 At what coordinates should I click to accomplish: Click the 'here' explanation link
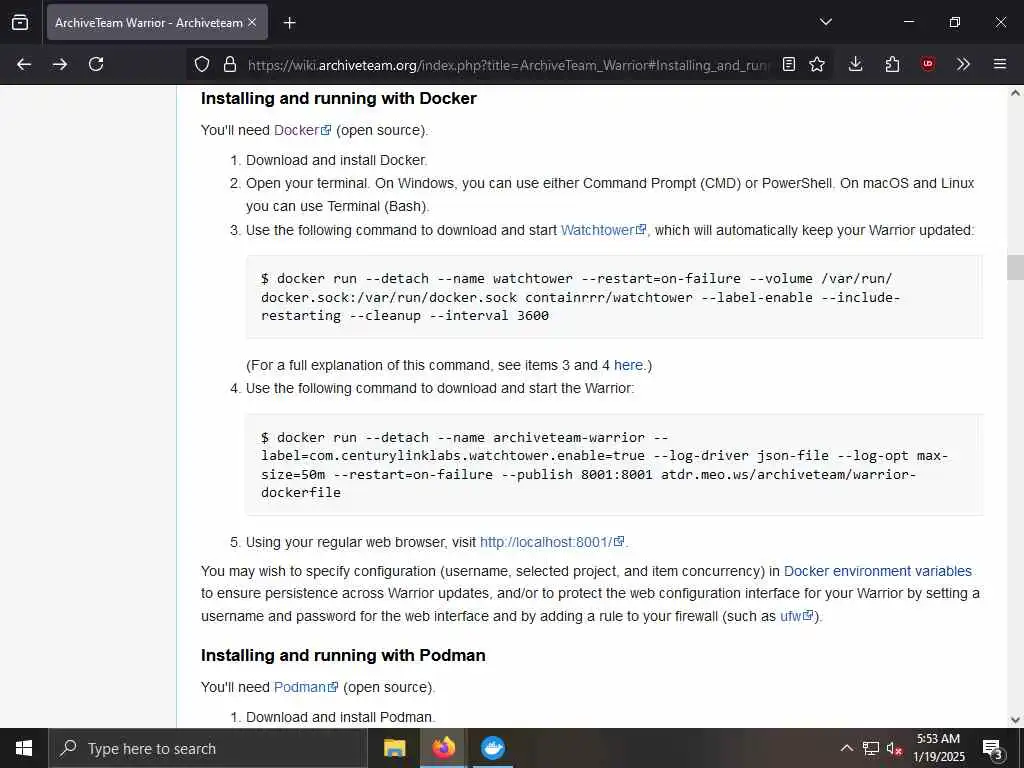click(x=628, y=365)
